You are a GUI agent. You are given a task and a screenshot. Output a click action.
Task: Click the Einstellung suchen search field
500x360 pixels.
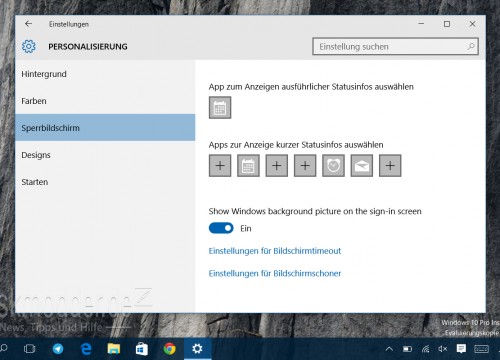point(395,46)
